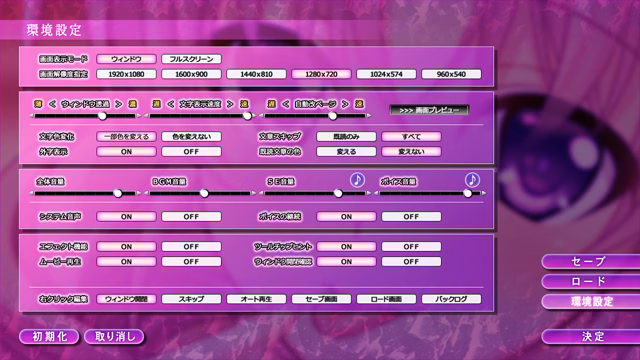The image size is (640, 360).
Task: Click the 文字表示速度 slider handle
Action: (247, 116)
